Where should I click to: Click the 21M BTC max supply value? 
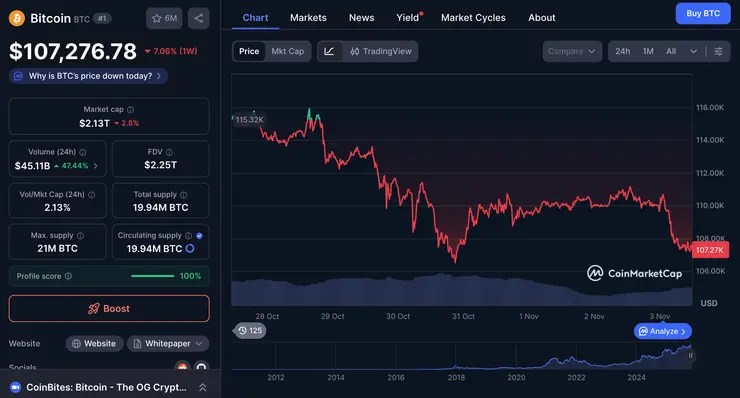58,248
